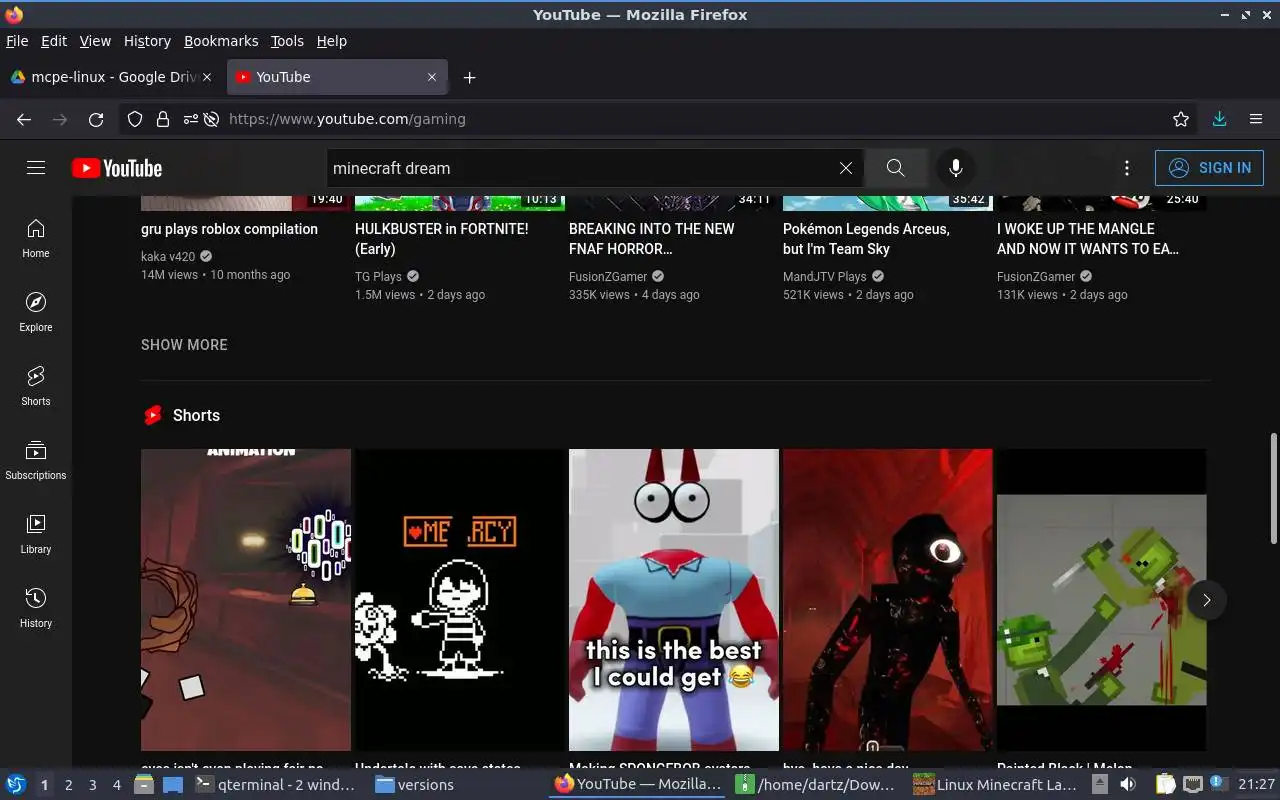Open the desktop start menu icon

pos(16,785)
